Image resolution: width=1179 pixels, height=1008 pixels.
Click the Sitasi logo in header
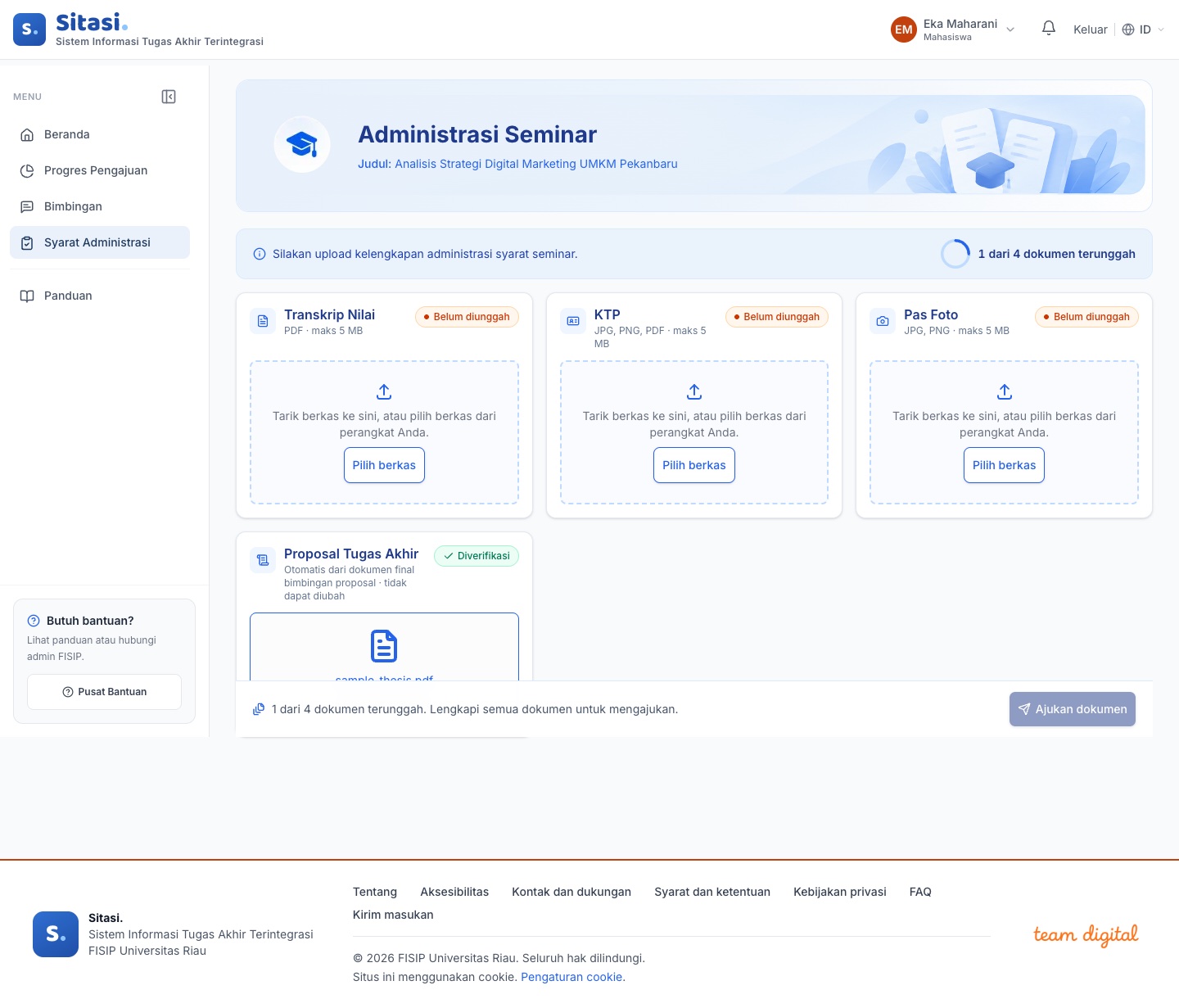click(x=29, y=29)
